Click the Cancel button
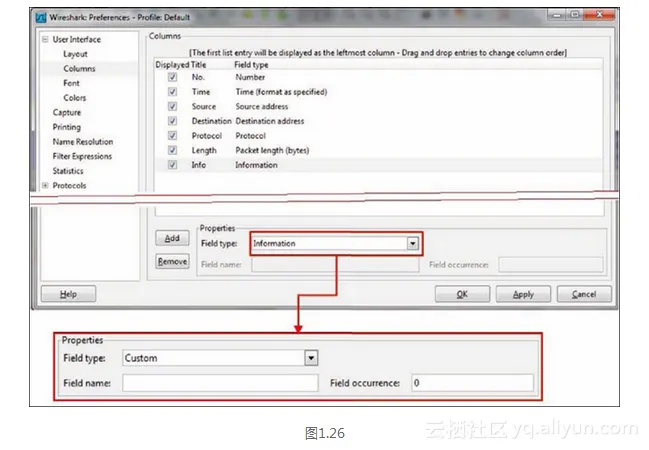The image size is (649, 450). [x=584, y=294]
